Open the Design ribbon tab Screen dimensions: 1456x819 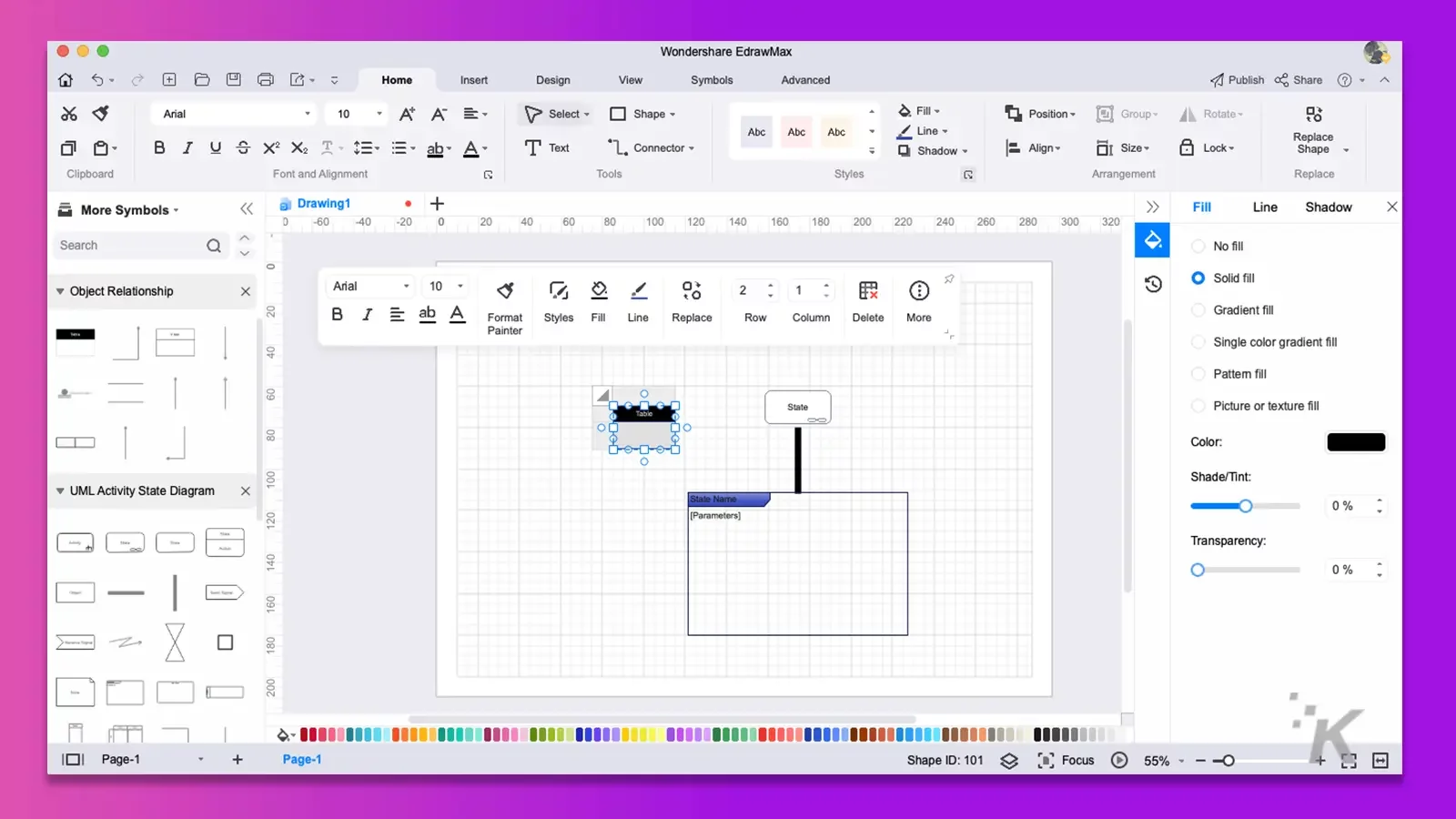pos(552,80)
